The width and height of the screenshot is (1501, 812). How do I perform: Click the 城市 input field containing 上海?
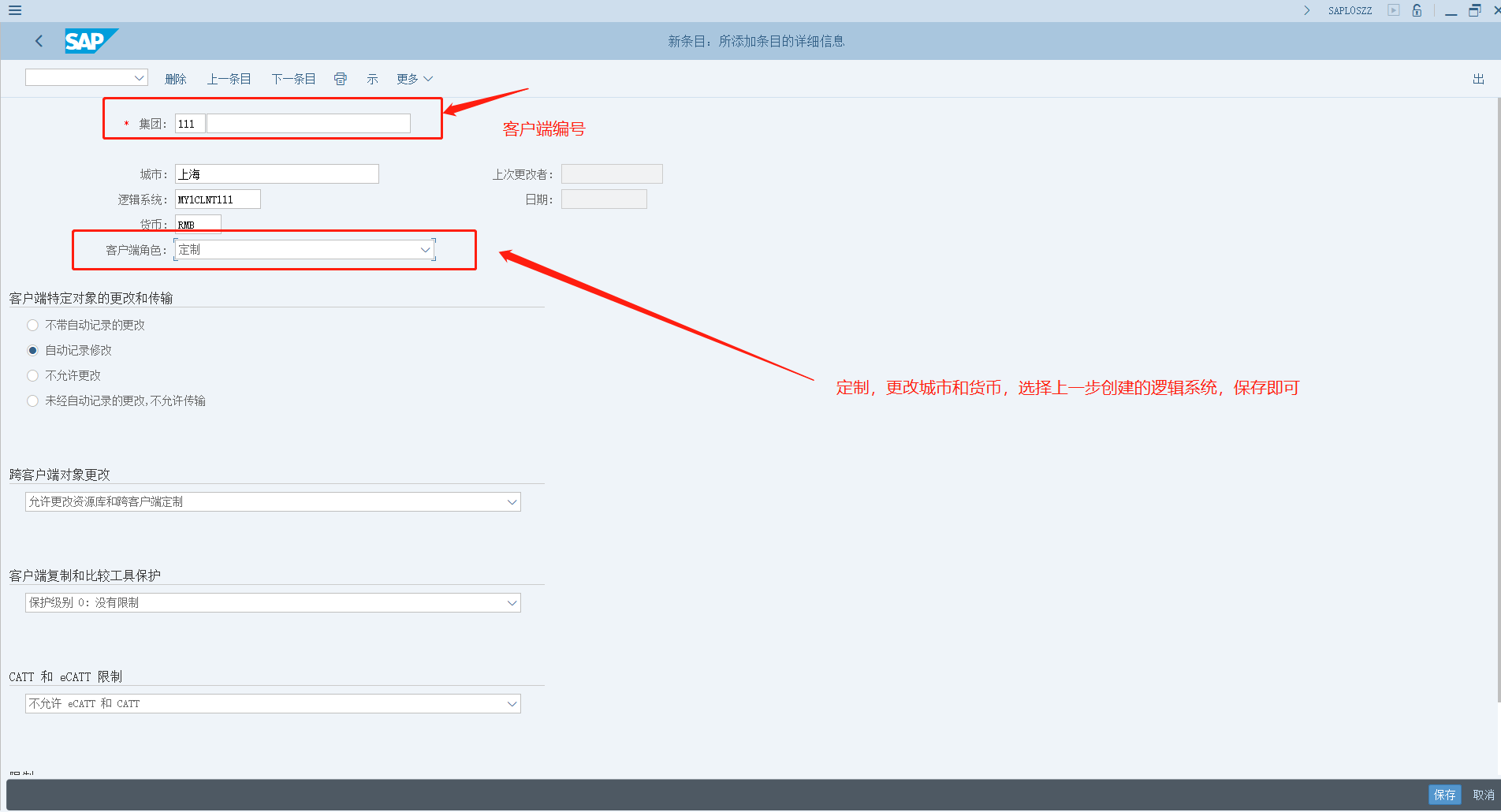point(276,174)
